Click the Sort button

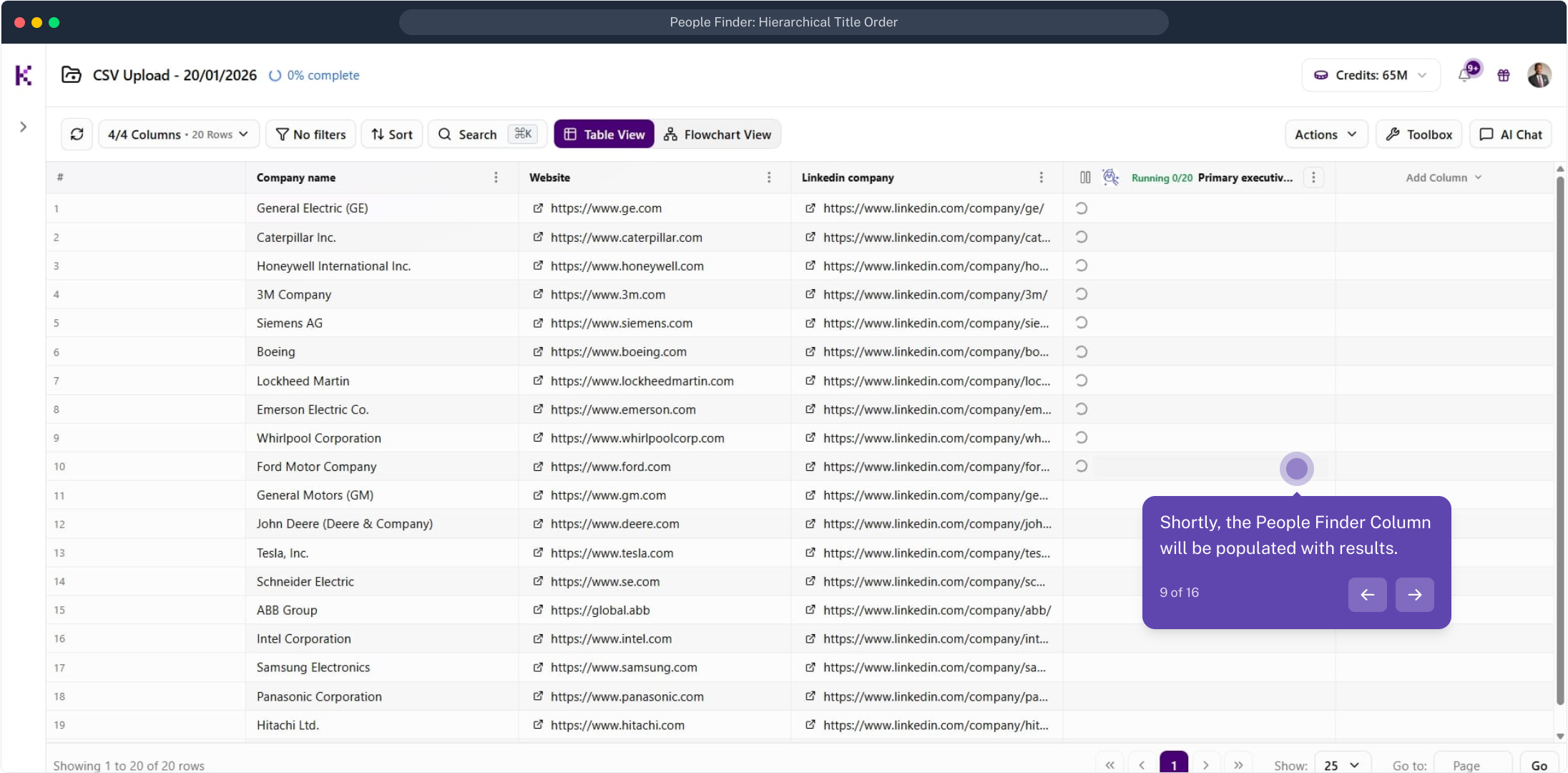pyautogui.click(x=392, y=135)
